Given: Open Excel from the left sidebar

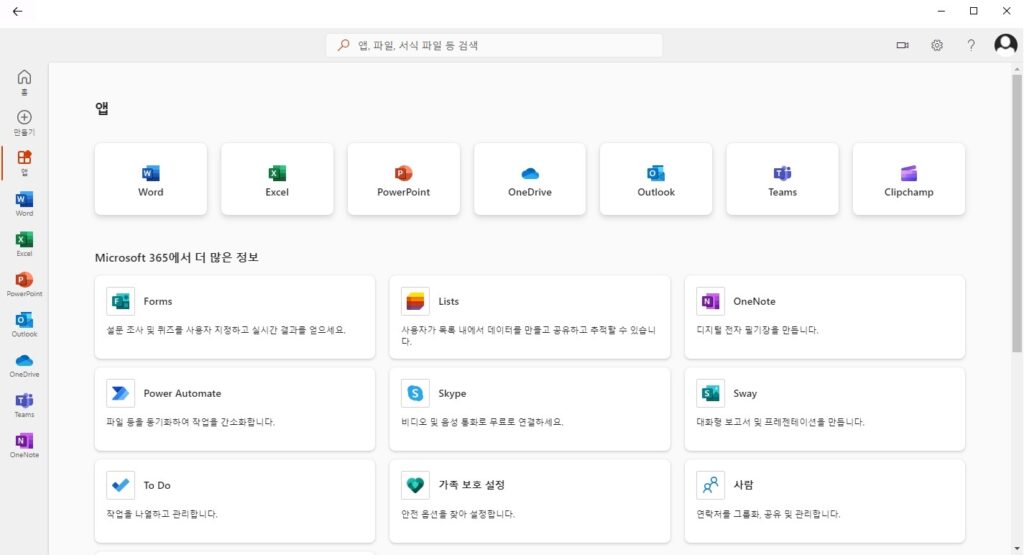Looking at the screenshot, I should [24, 244].
